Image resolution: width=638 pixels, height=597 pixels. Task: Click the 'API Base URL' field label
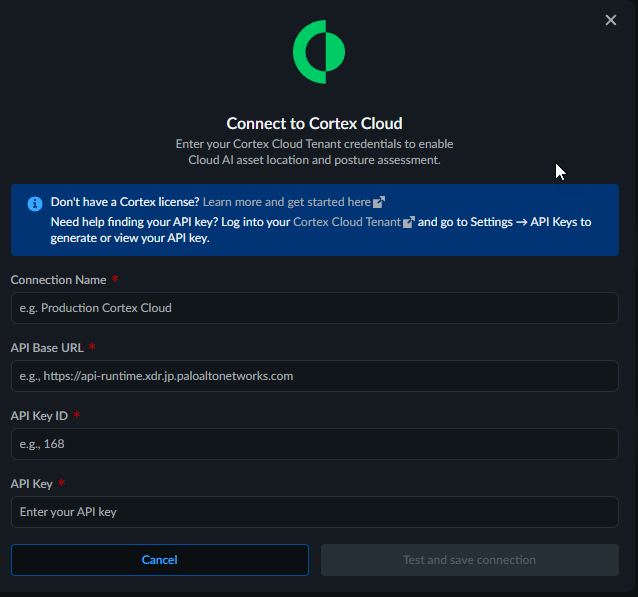(47, 348)
